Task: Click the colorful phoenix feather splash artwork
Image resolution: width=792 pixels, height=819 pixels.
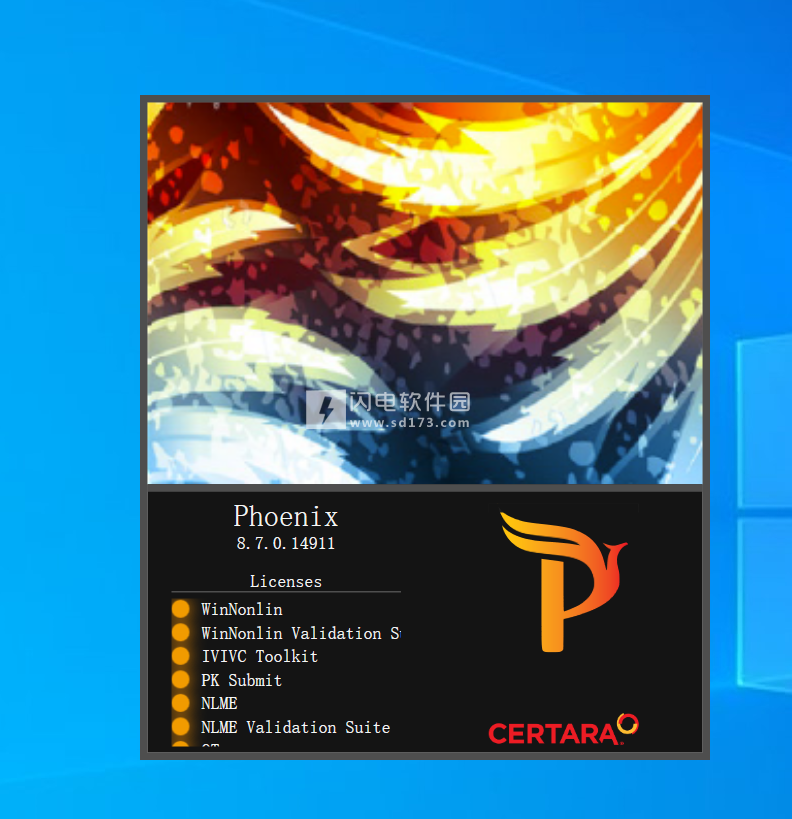Action: [x=424, y=250]
